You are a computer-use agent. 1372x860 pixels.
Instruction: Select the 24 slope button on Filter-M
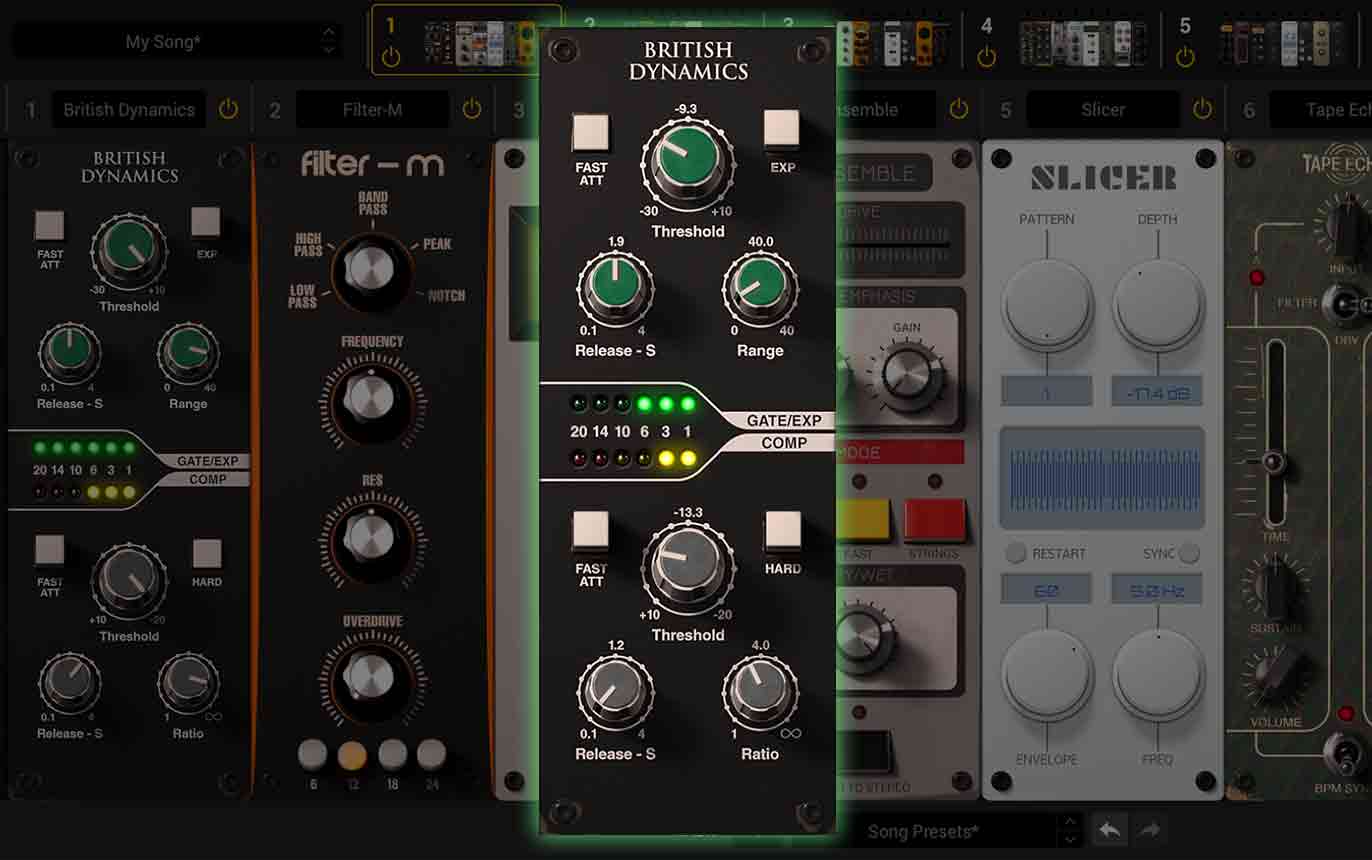click(431, 755)
